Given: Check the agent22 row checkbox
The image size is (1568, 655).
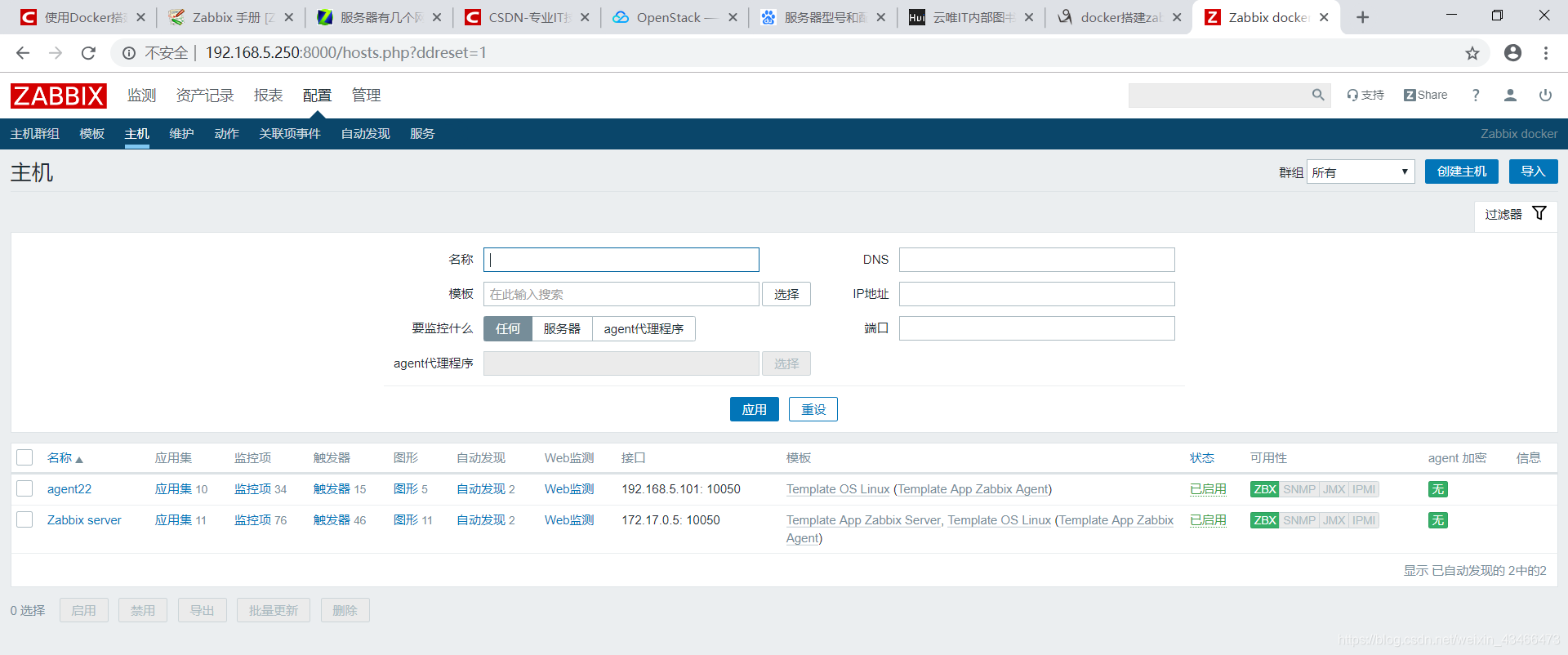Looking at the screenshot, I should pyautogui.click(x=24, y=488).
